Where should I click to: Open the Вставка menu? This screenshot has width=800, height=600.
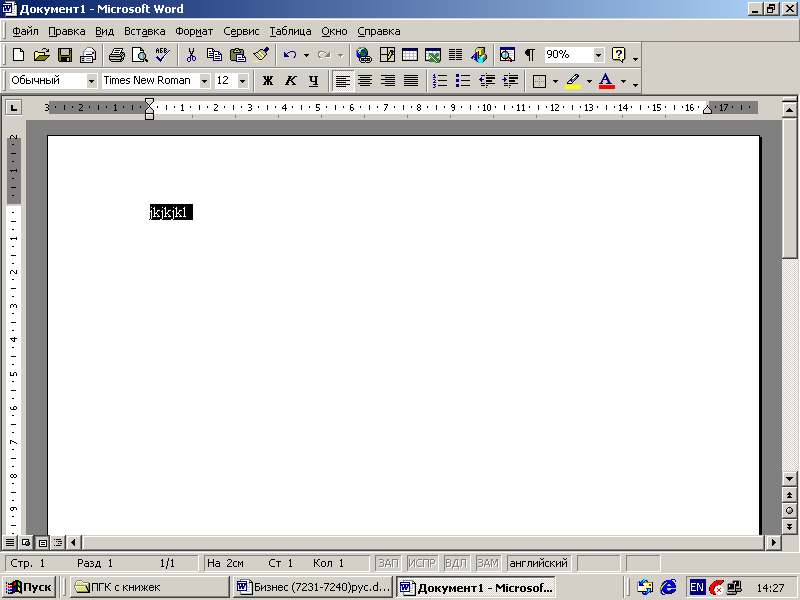pos(145,31)
